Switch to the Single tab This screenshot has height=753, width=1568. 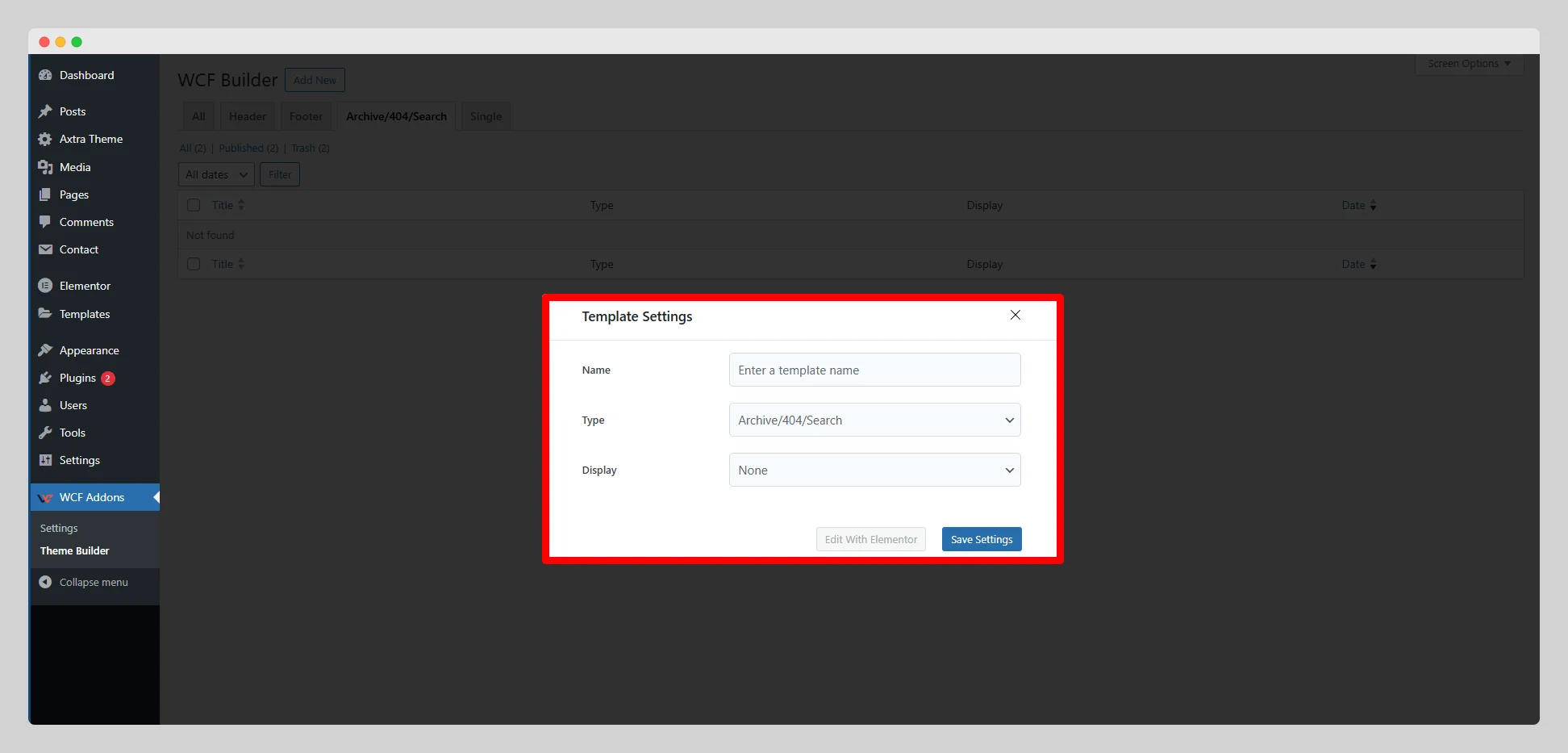click(x=486, y=116)
